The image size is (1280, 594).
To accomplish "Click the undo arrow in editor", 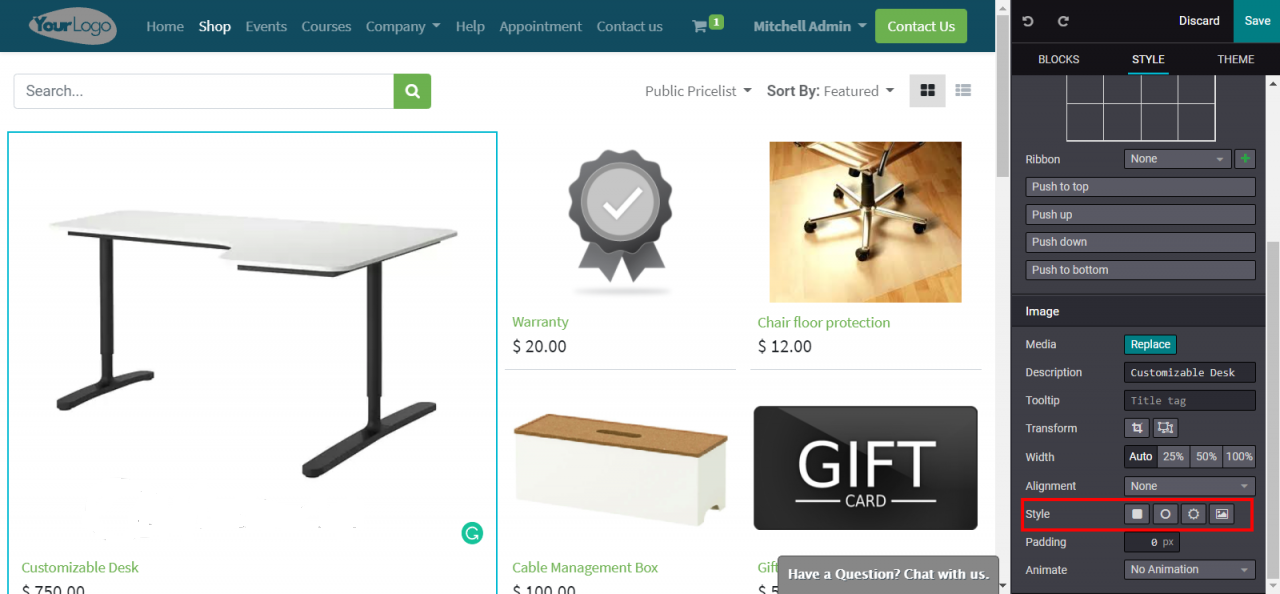I will pyautogui.click(x=1029, y=21).
